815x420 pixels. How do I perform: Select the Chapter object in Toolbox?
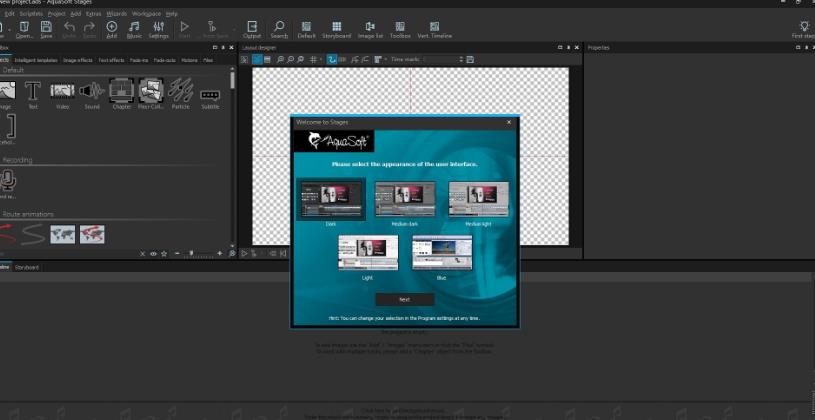[122, 94]
